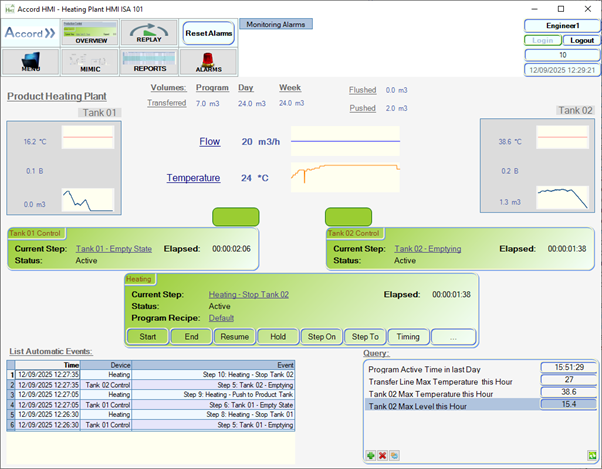Screen dimensions: 602x469
Task: Open the Reports icon
Action: [x=149, y=62]
